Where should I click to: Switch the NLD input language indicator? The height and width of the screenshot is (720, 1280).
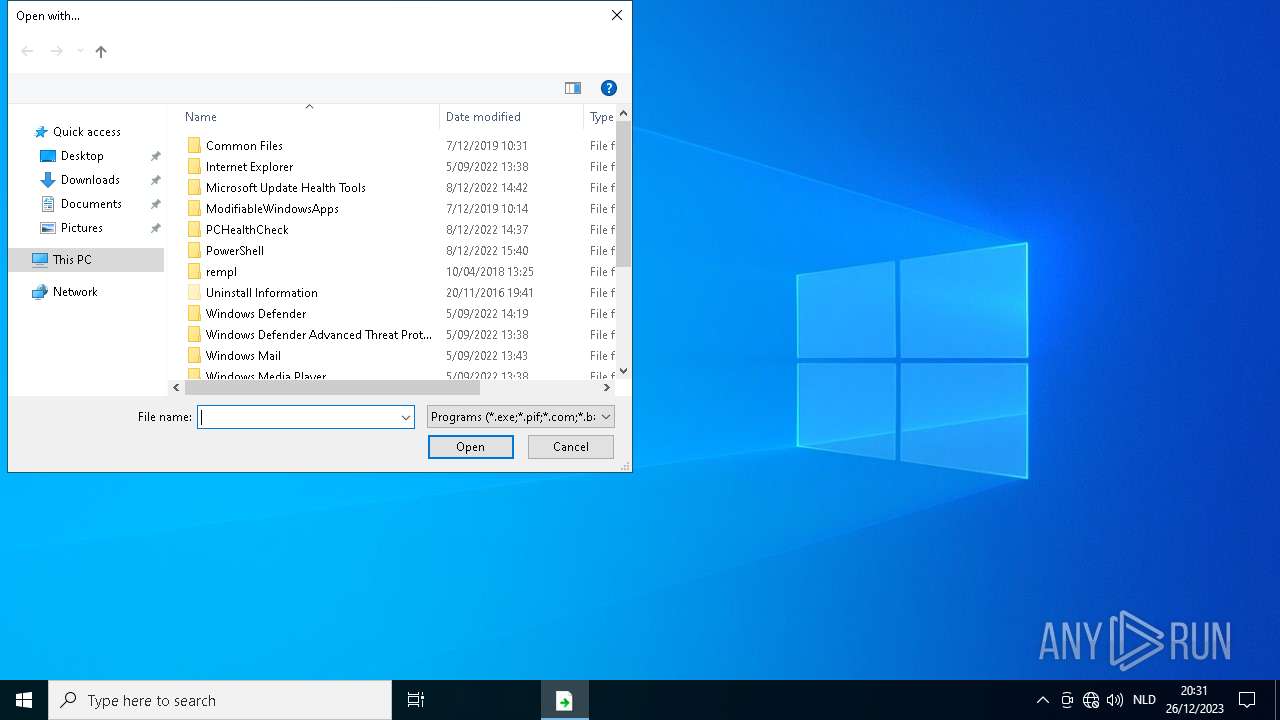tap(1144, 700)
